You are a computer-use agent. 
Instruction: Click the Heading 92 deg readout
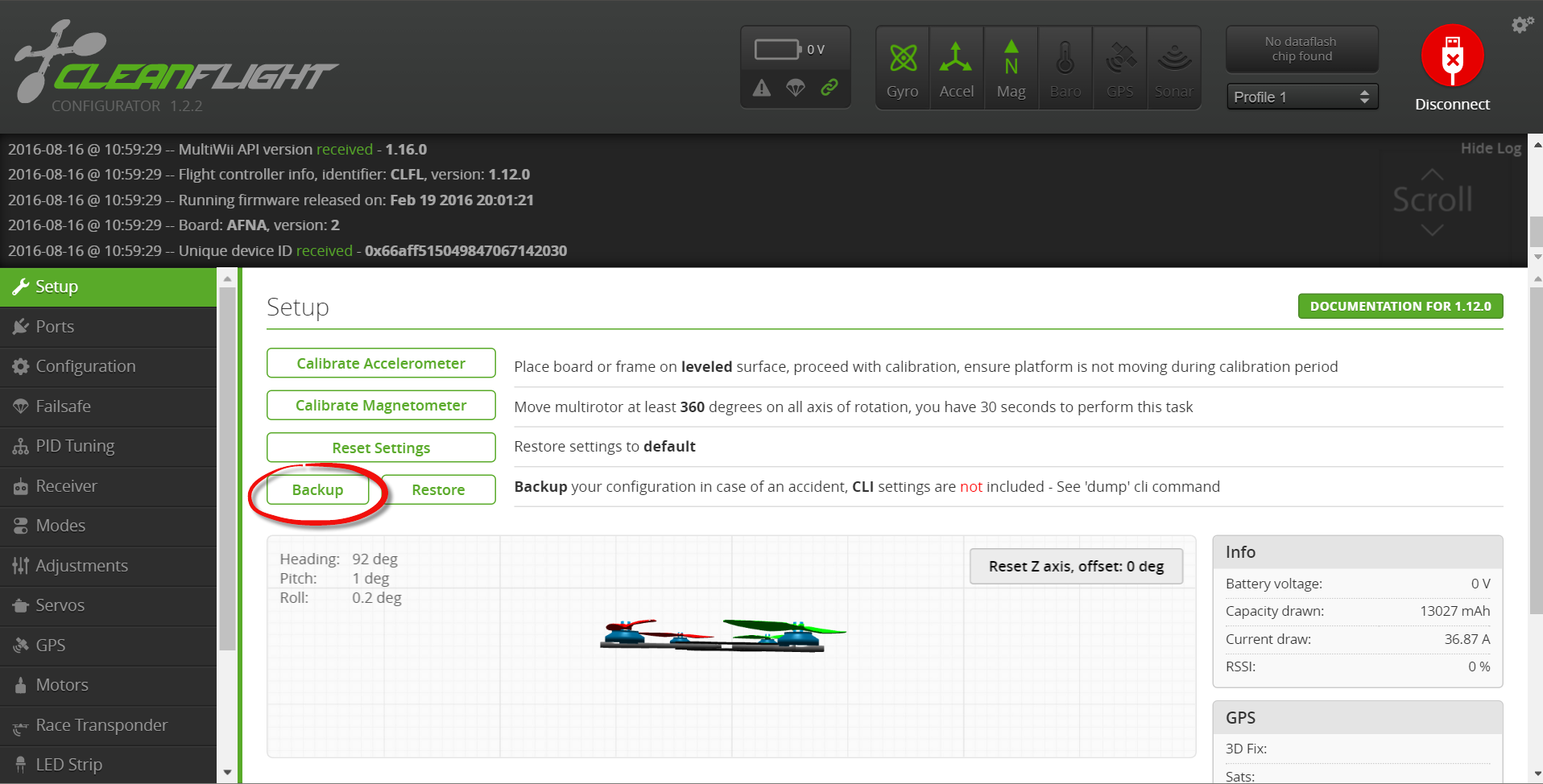(339, 559)
